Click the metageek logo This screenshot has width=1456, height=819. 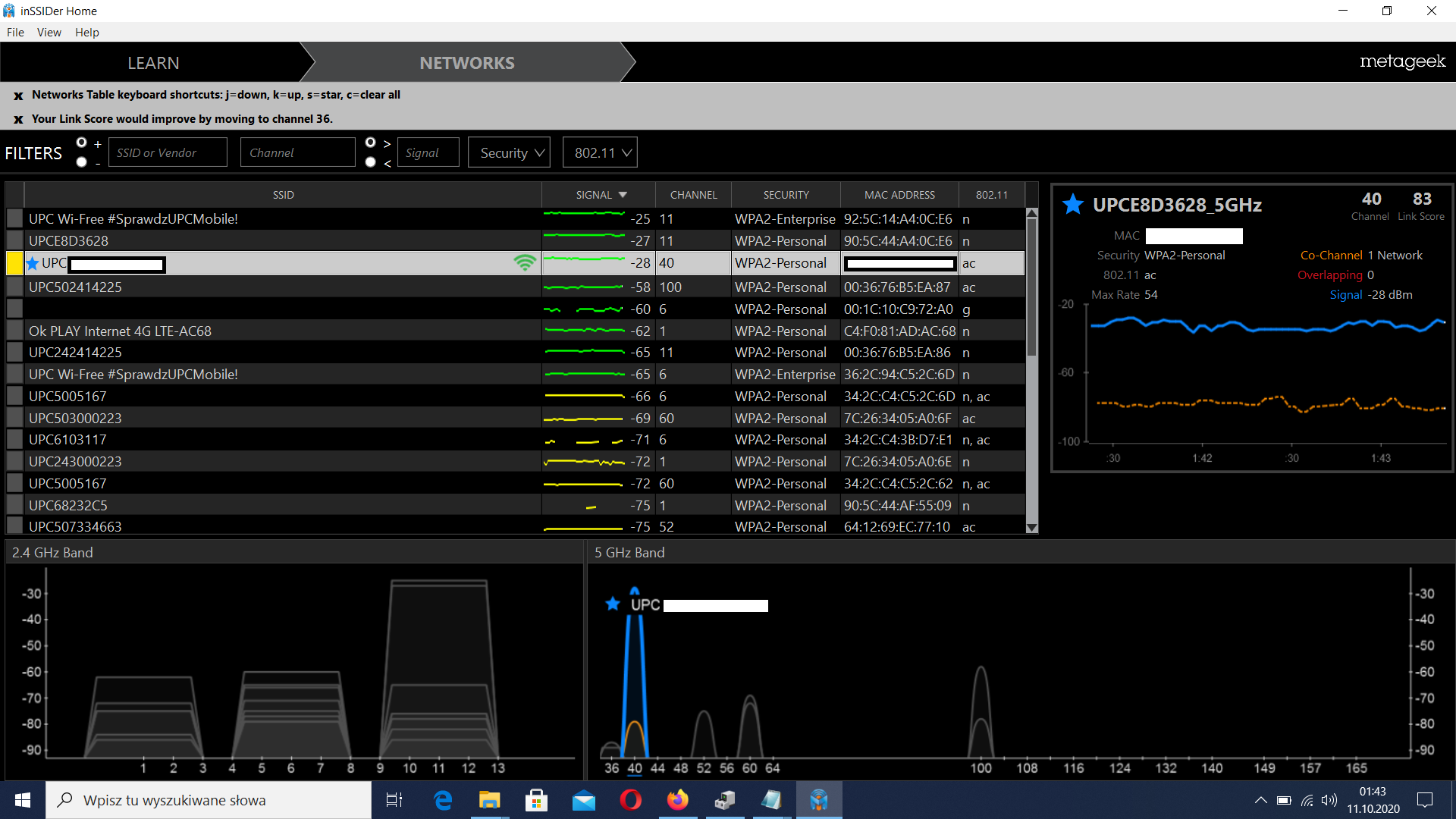coord(1402,61)
